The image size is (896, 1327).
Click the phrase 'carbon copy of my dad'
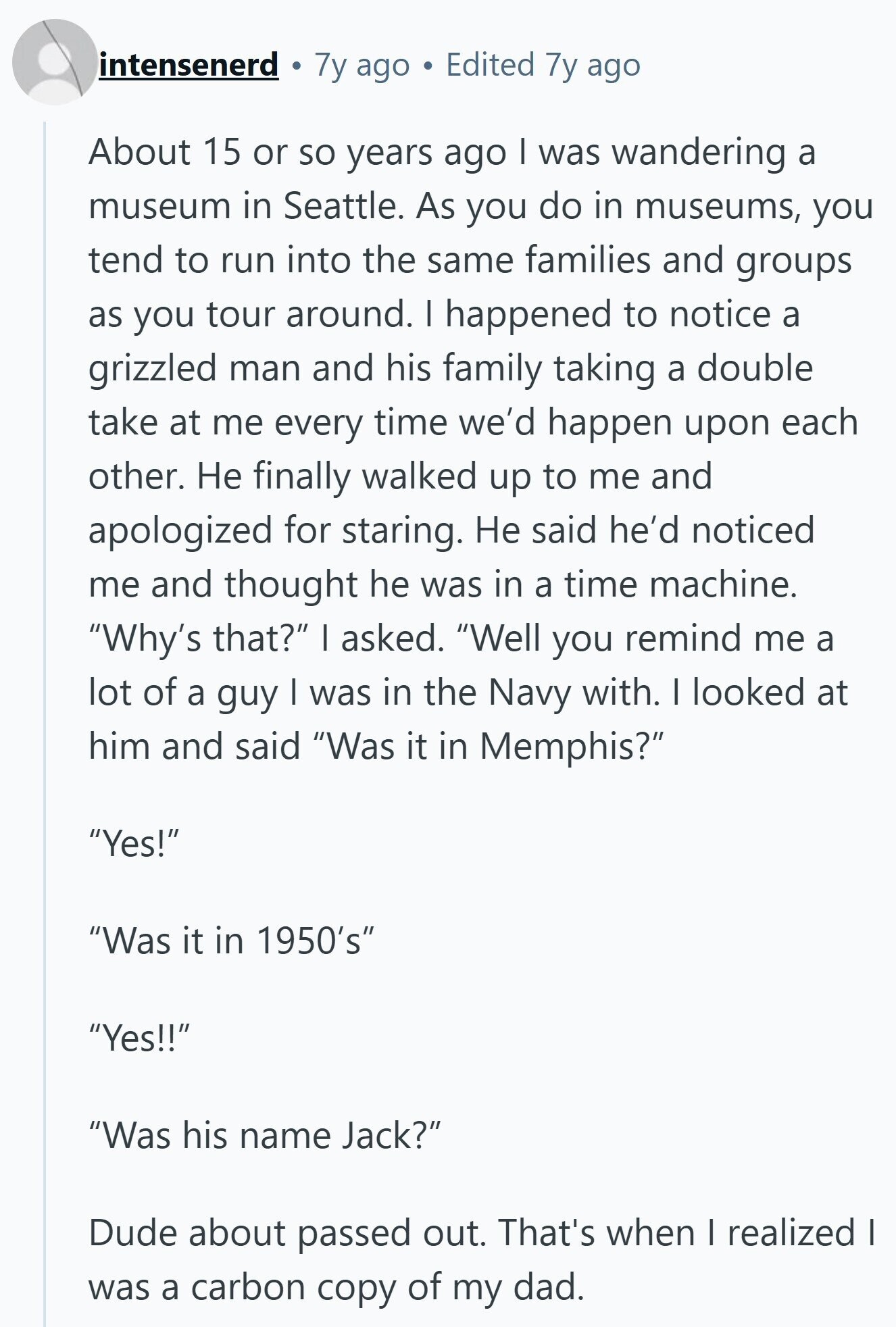tap(387, 1287)
